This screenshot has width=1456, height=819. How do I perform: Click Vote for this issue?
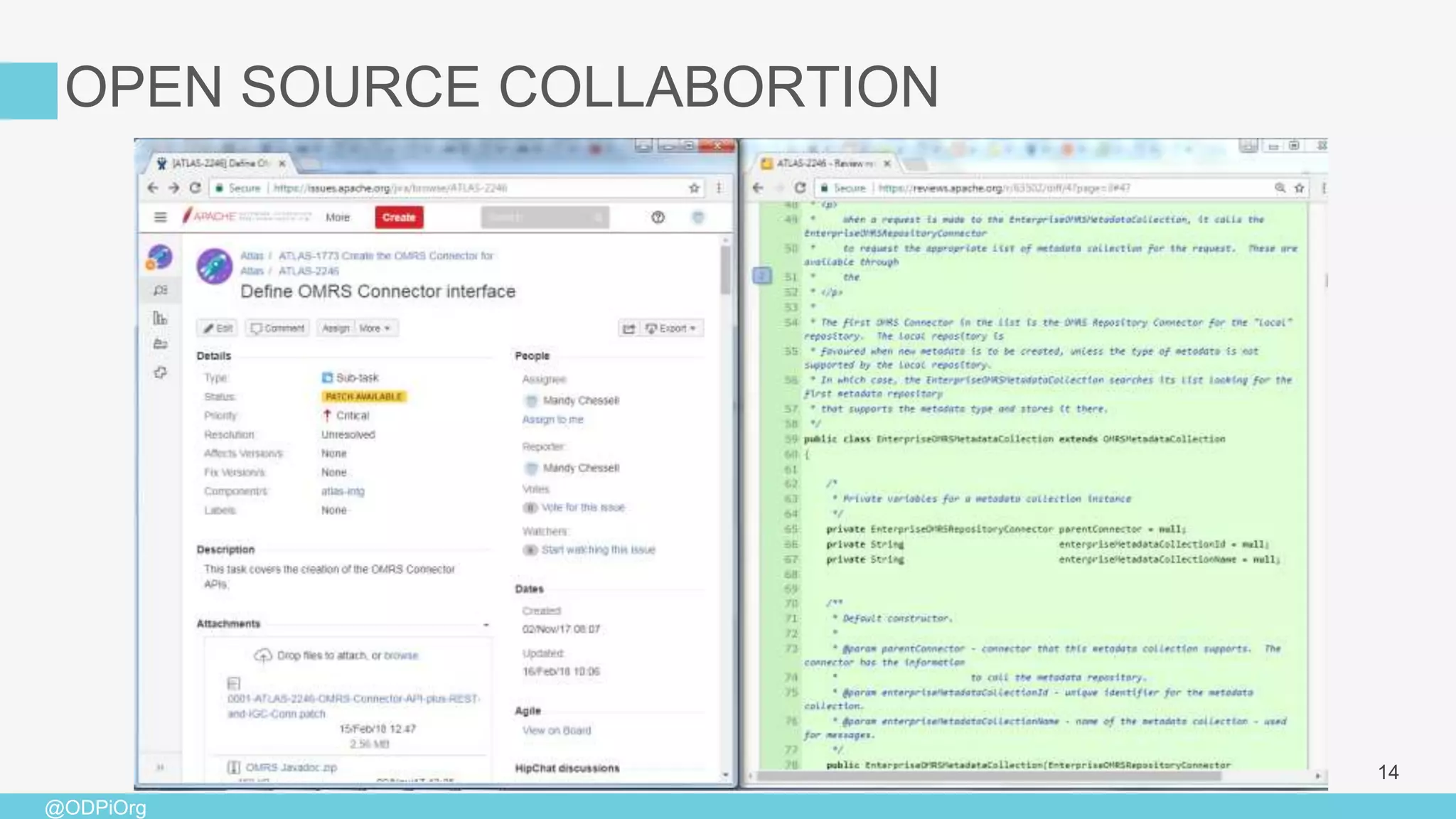[x=583, y=508]
